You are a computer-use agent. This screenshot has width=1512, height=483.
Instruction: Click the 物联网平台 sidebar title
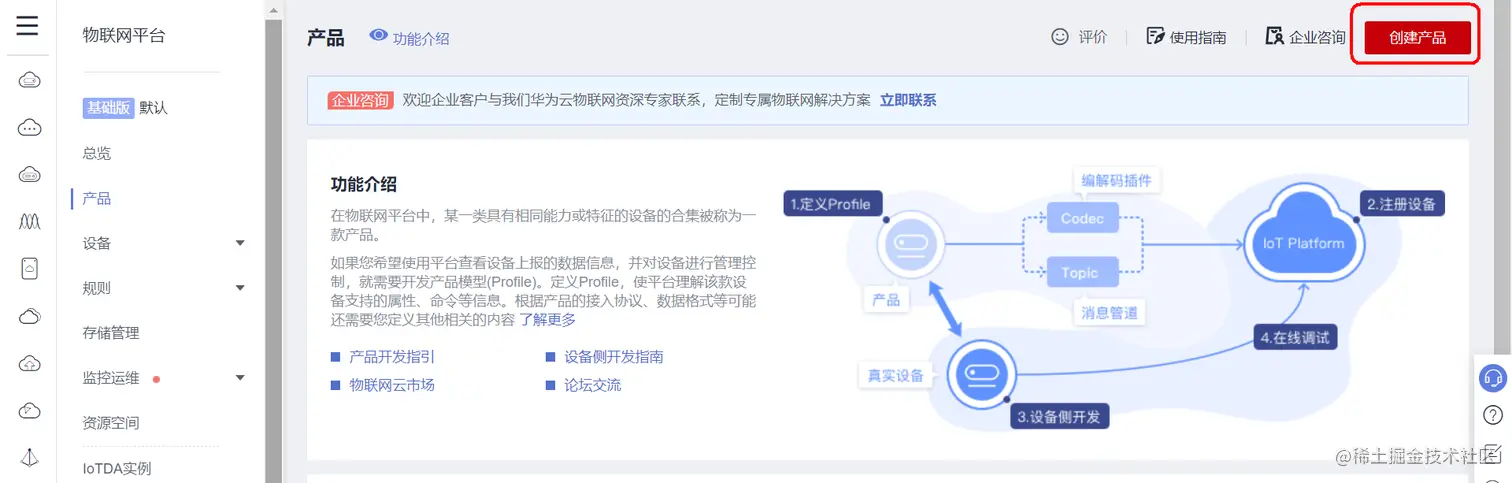pos(124,36)
